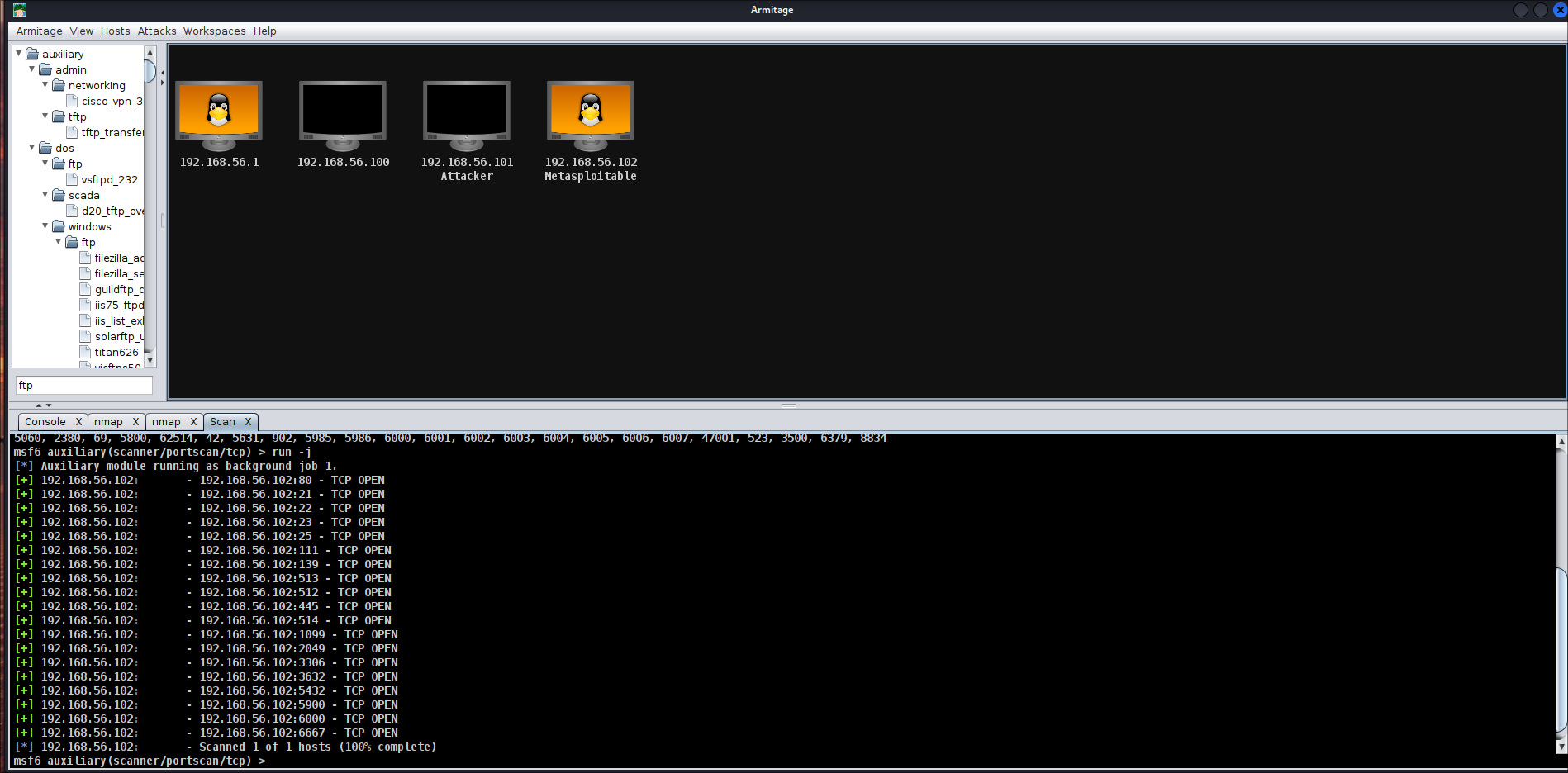Click the networking folder icon
The width and height of the screenshot is (1568, 773).
click(59, 85)
